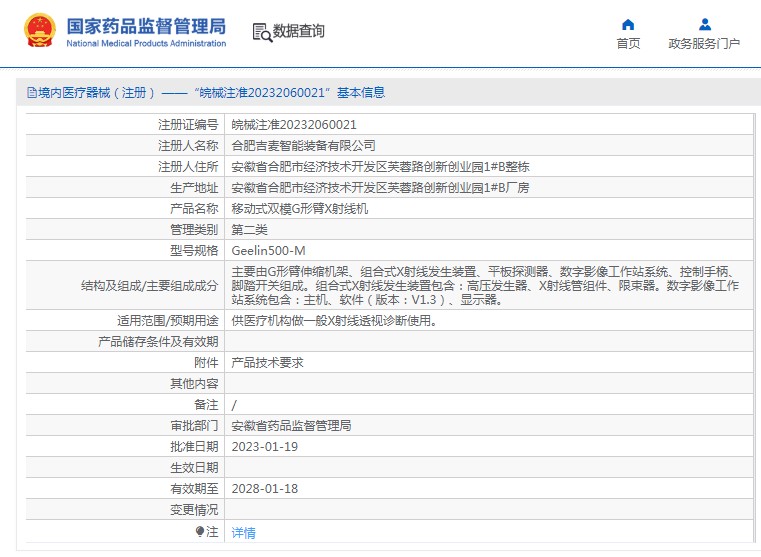Click the national emblem logo

40,30
